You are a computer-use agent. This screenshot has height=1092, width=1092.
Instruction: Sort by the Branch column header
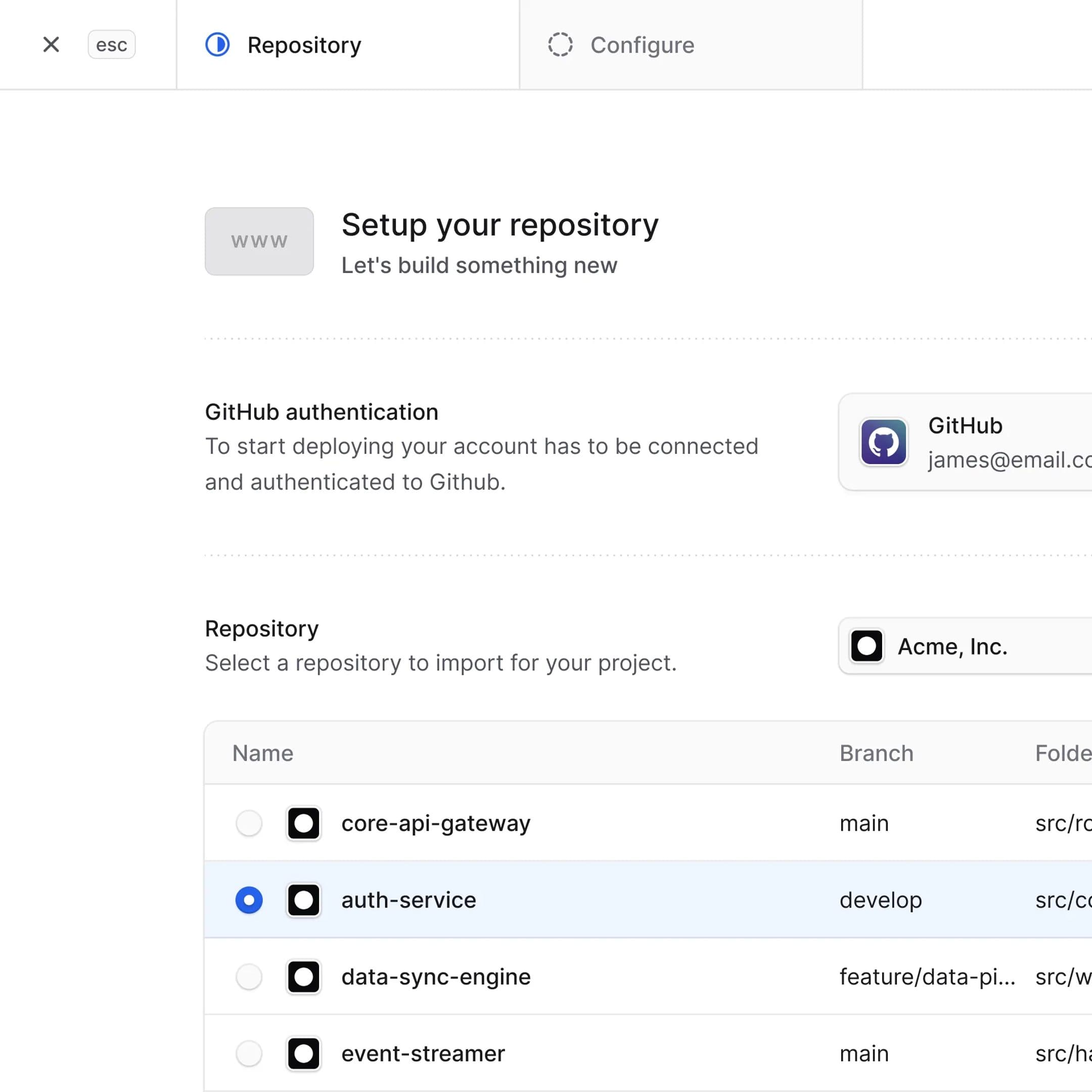coord(876,753)
